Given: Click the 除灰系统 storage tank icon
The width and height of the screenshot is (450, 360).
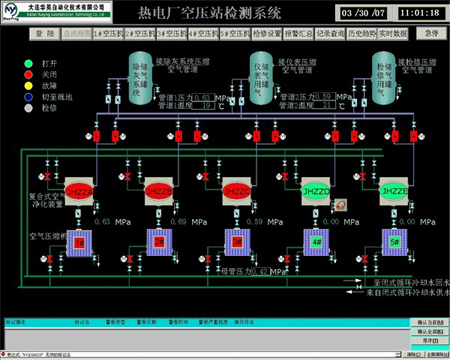Looking at the screenshot, I should [140, 78].
